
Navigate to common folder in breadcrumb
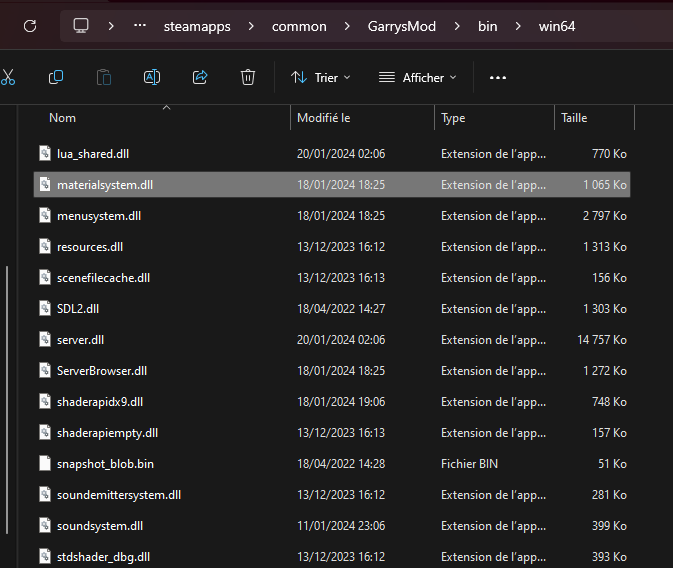[299, 26]
